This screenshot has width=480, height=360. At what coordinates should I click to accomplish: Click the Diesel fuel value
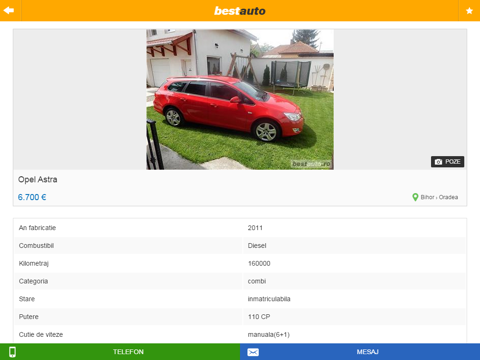[x=257, y=246]
